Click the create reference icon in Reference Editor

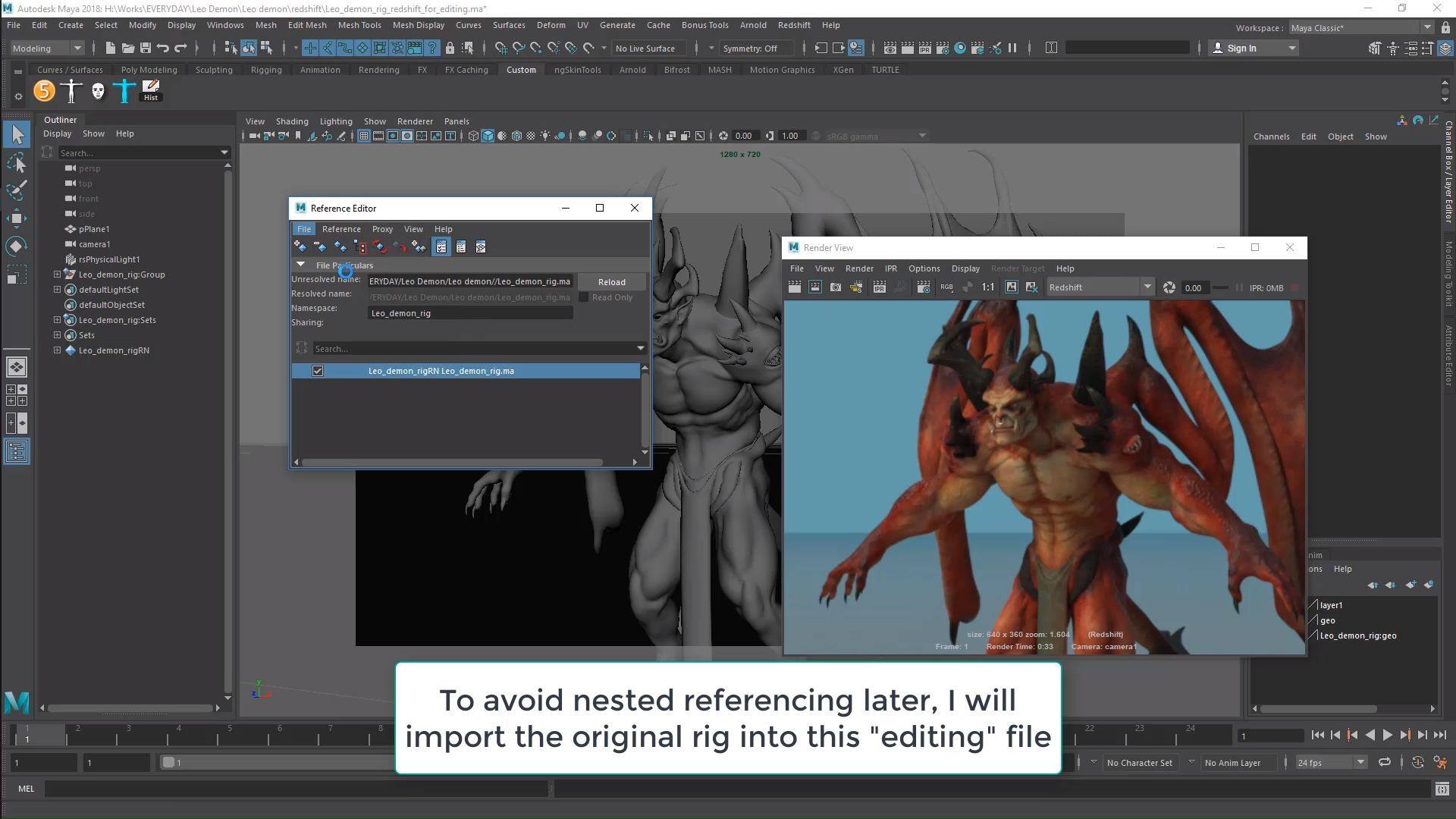click(x=300, y=247)
